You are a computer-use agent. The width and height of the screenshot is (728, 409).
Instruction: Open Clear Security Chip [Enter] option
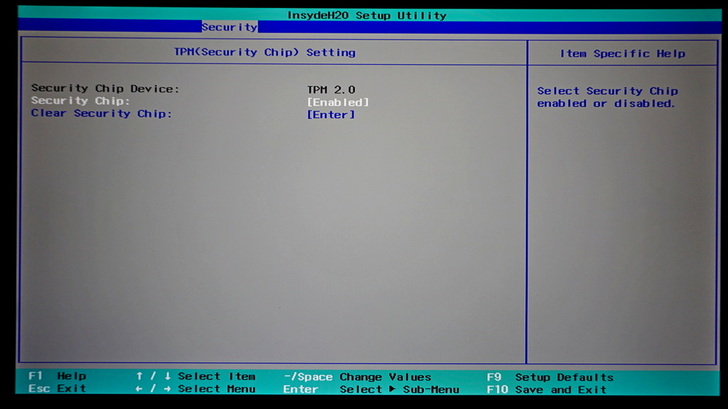point(331,114)
